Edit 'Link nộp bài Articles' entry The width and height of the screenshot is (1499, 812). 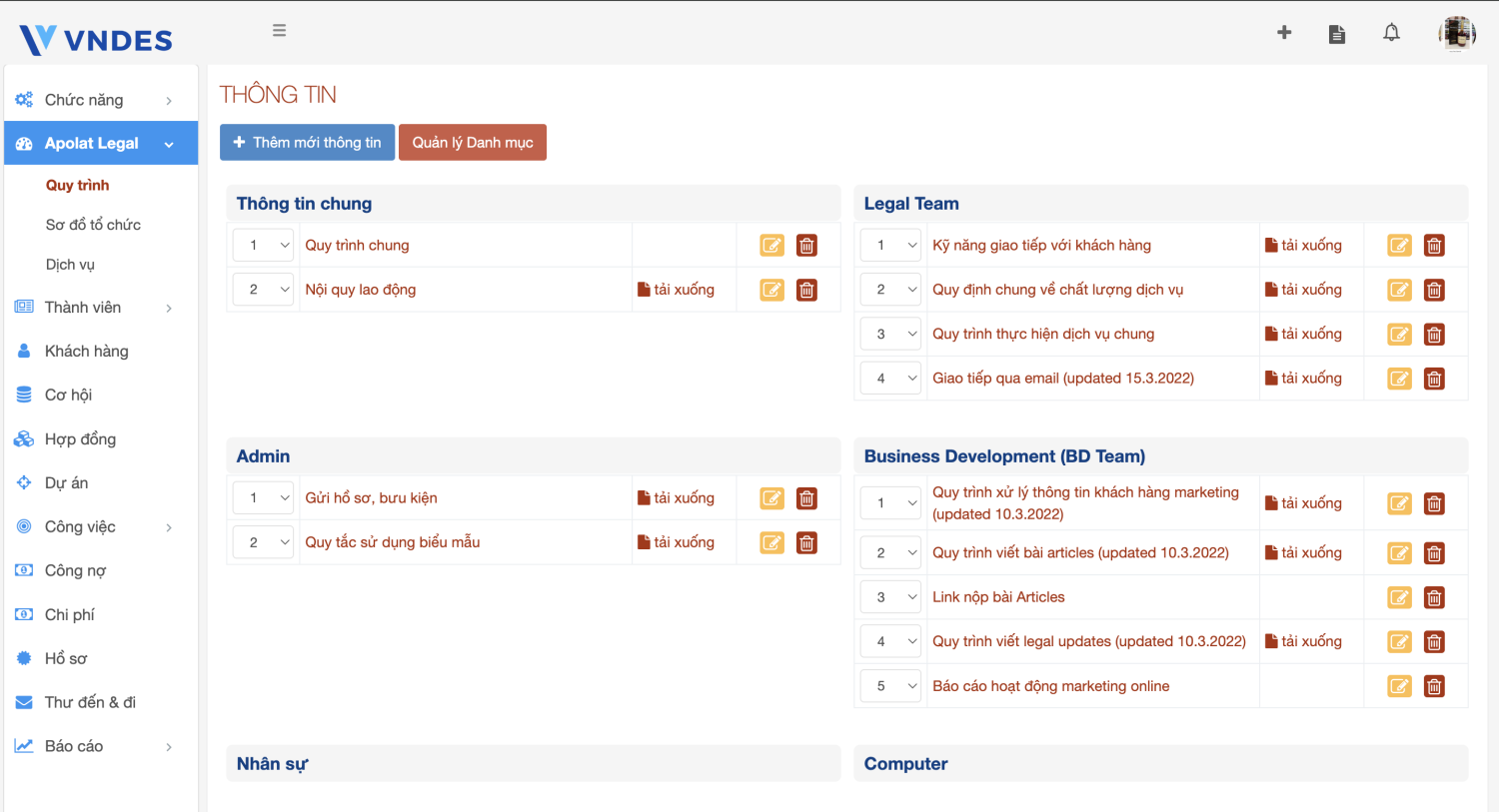1400,598
